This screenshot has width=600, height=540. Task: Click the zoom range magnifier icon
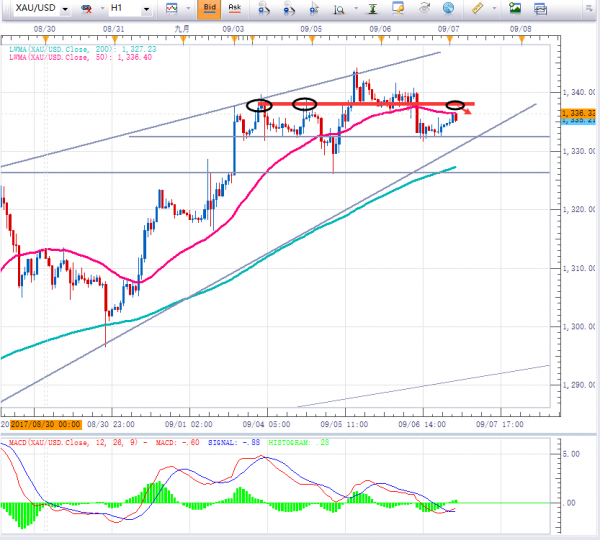(339, 9)
